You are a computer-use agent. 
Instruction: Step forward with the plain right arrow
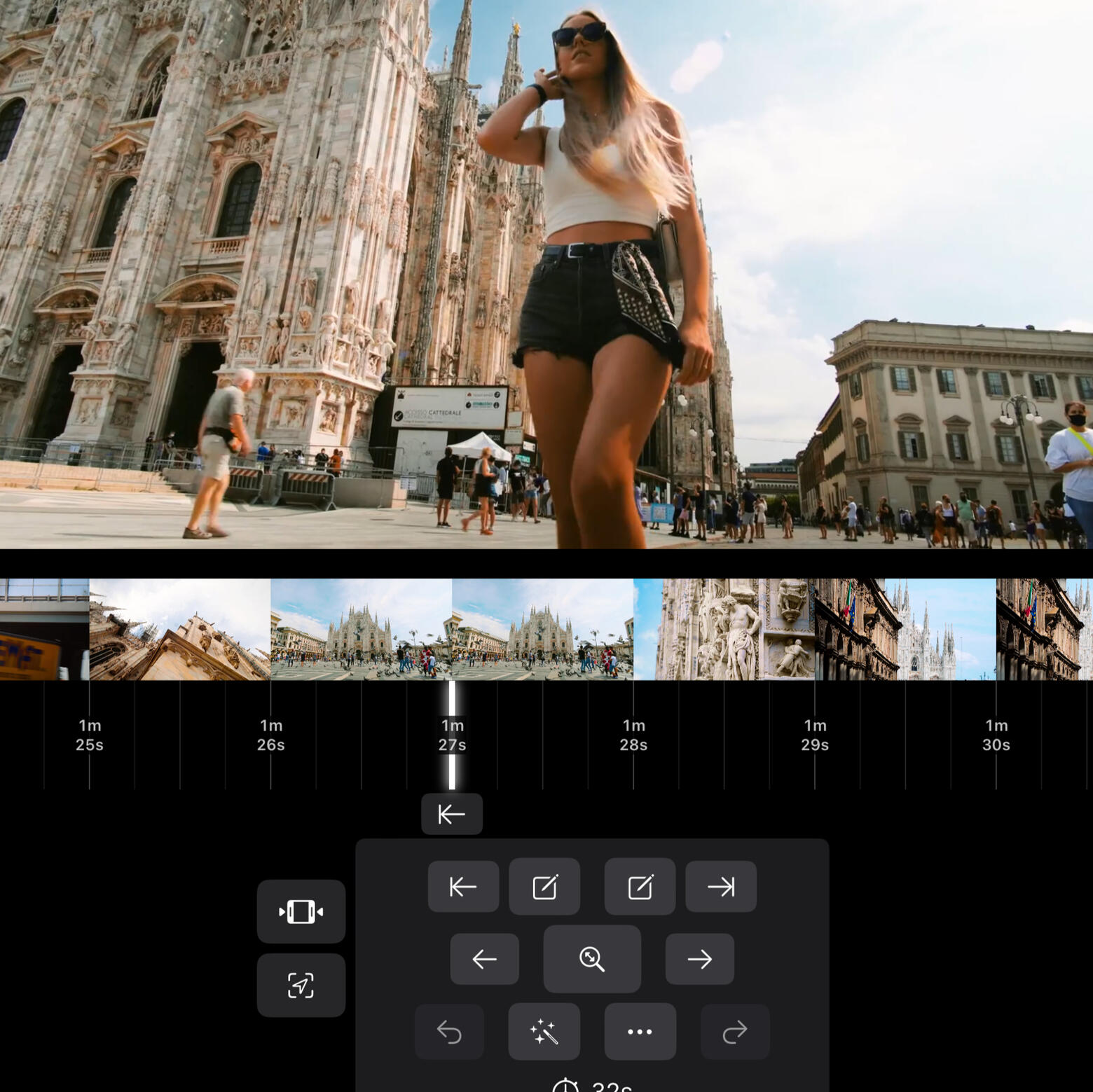[x=699, y=959]
